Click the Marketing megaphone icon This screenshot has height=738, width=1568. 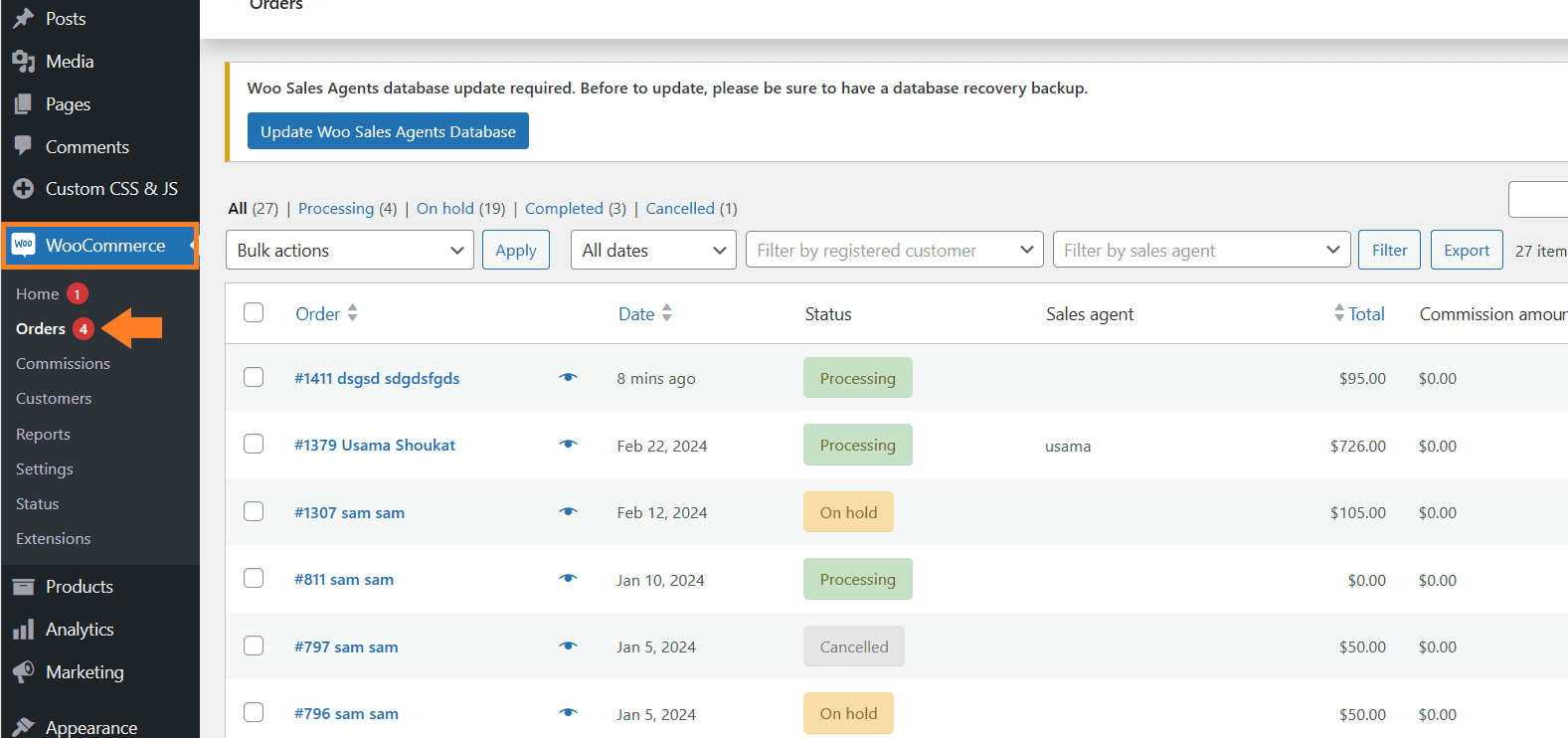click(24, 672)
